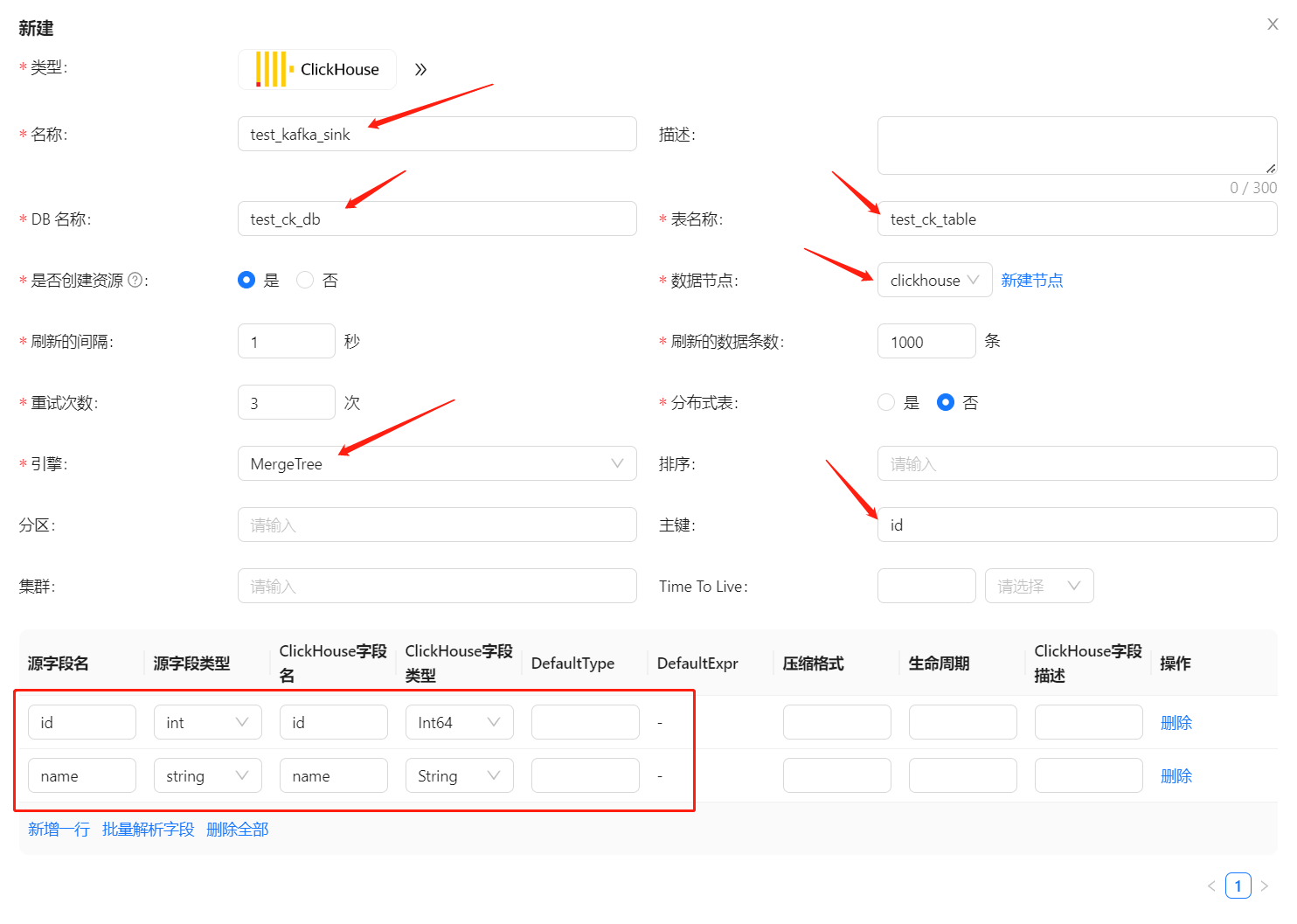Screen dimensions: 1297x924
Task: Select 是 for 是否创建资源
Action: pos(246,280)
